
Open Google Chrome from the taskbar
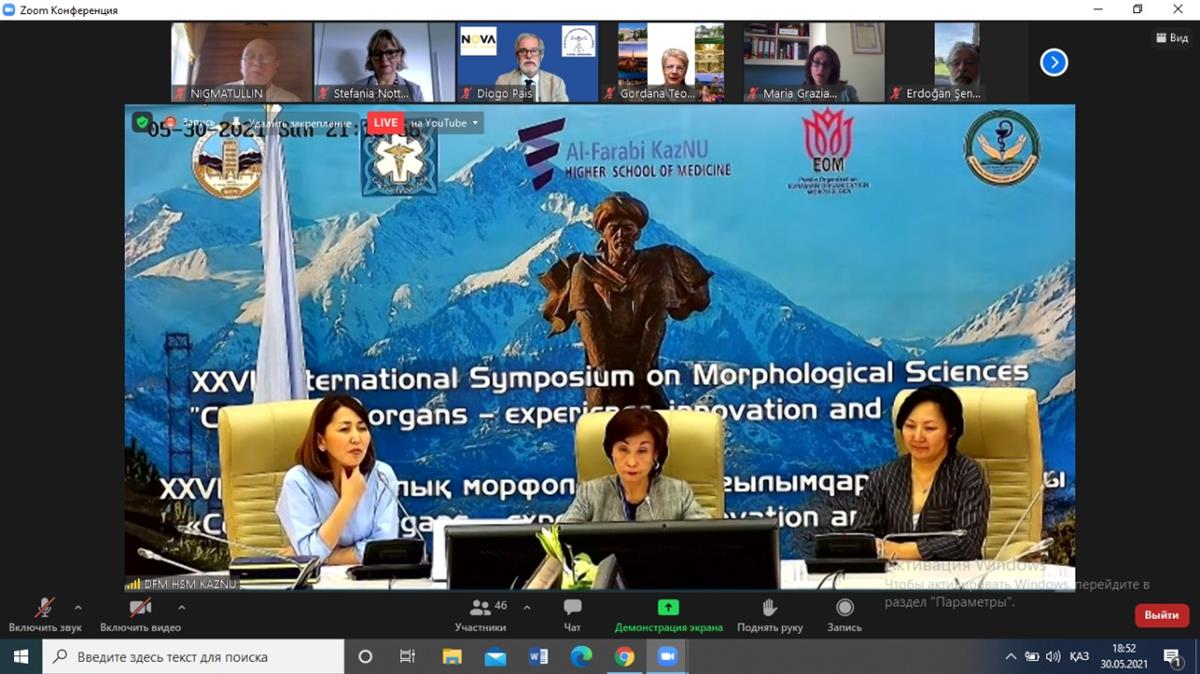coord(624,657)
